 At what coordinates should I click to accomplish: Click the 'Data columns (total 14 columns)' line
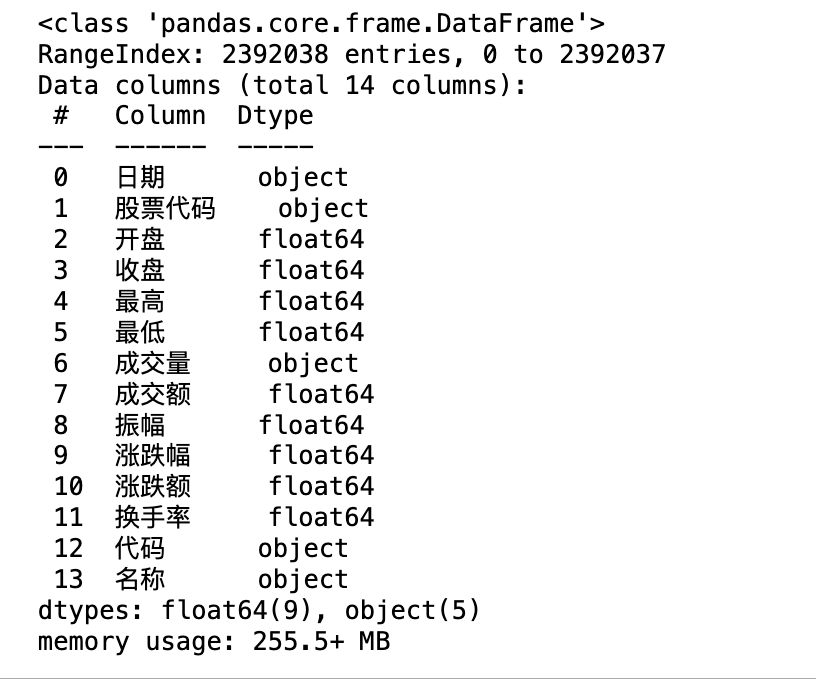coord(281,84)
